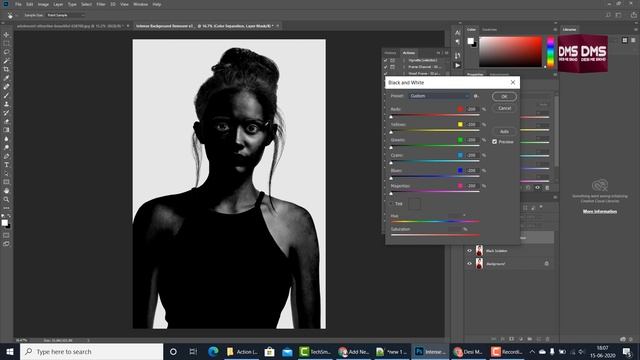
Task: Open the Color panel flyout menu
Action: coord(555,29)
